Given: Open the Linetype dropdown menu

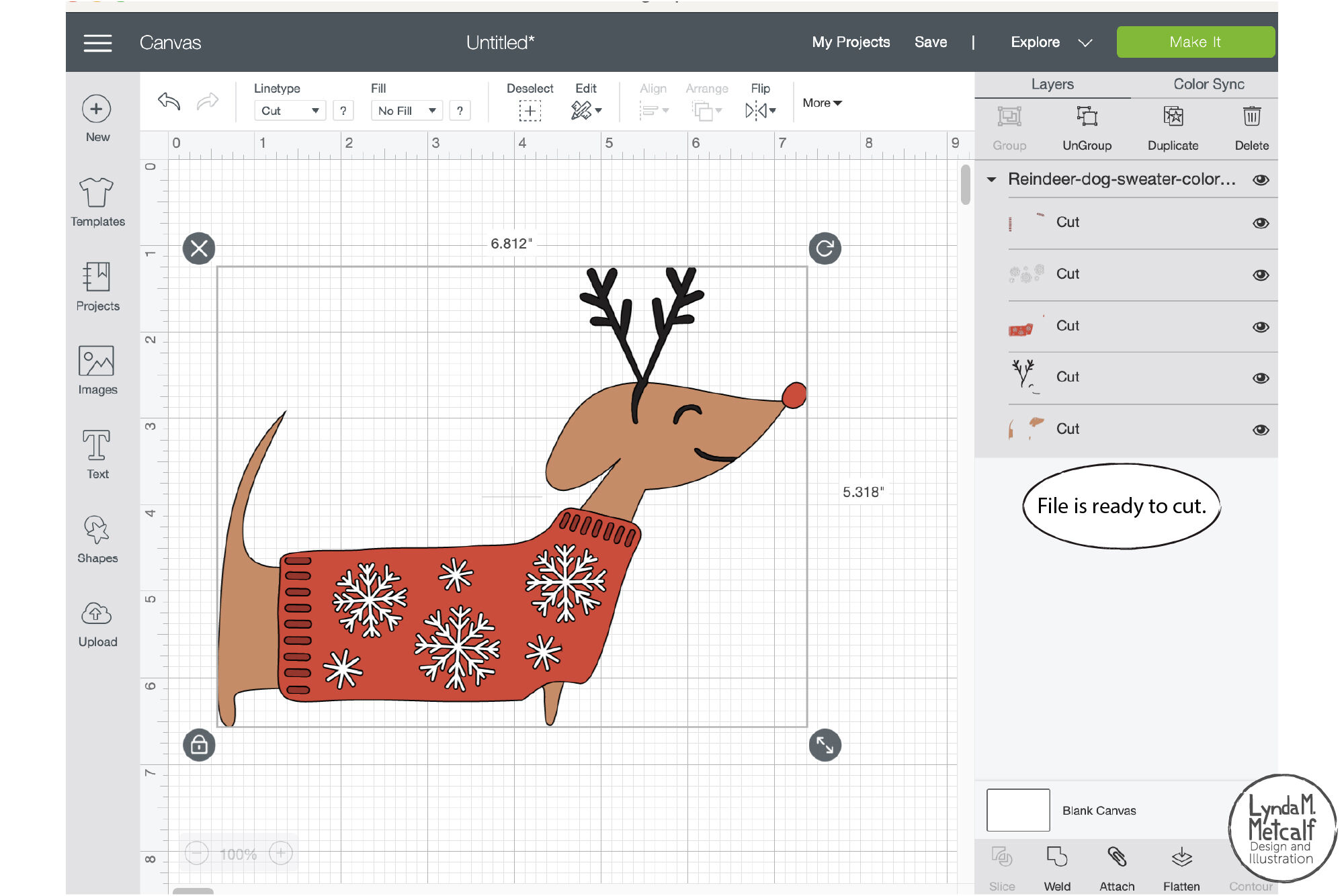Looking at the screenshot, I should click(288, 110).
